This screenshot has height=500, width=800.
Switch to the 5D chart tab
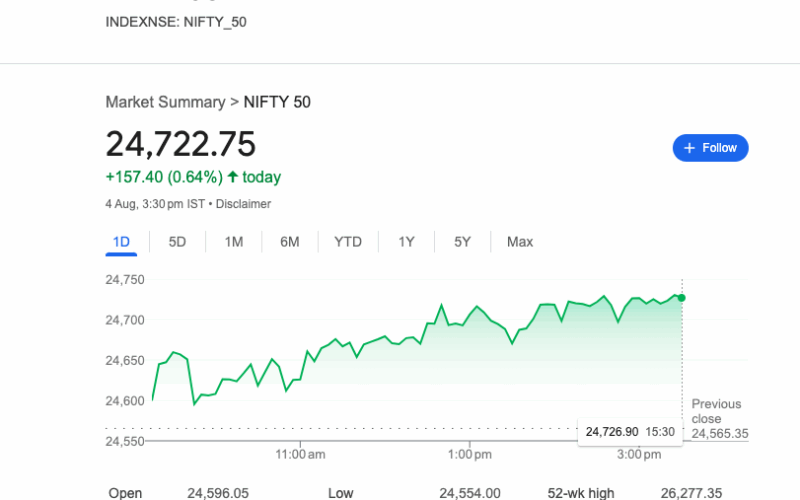pos(177,242)
